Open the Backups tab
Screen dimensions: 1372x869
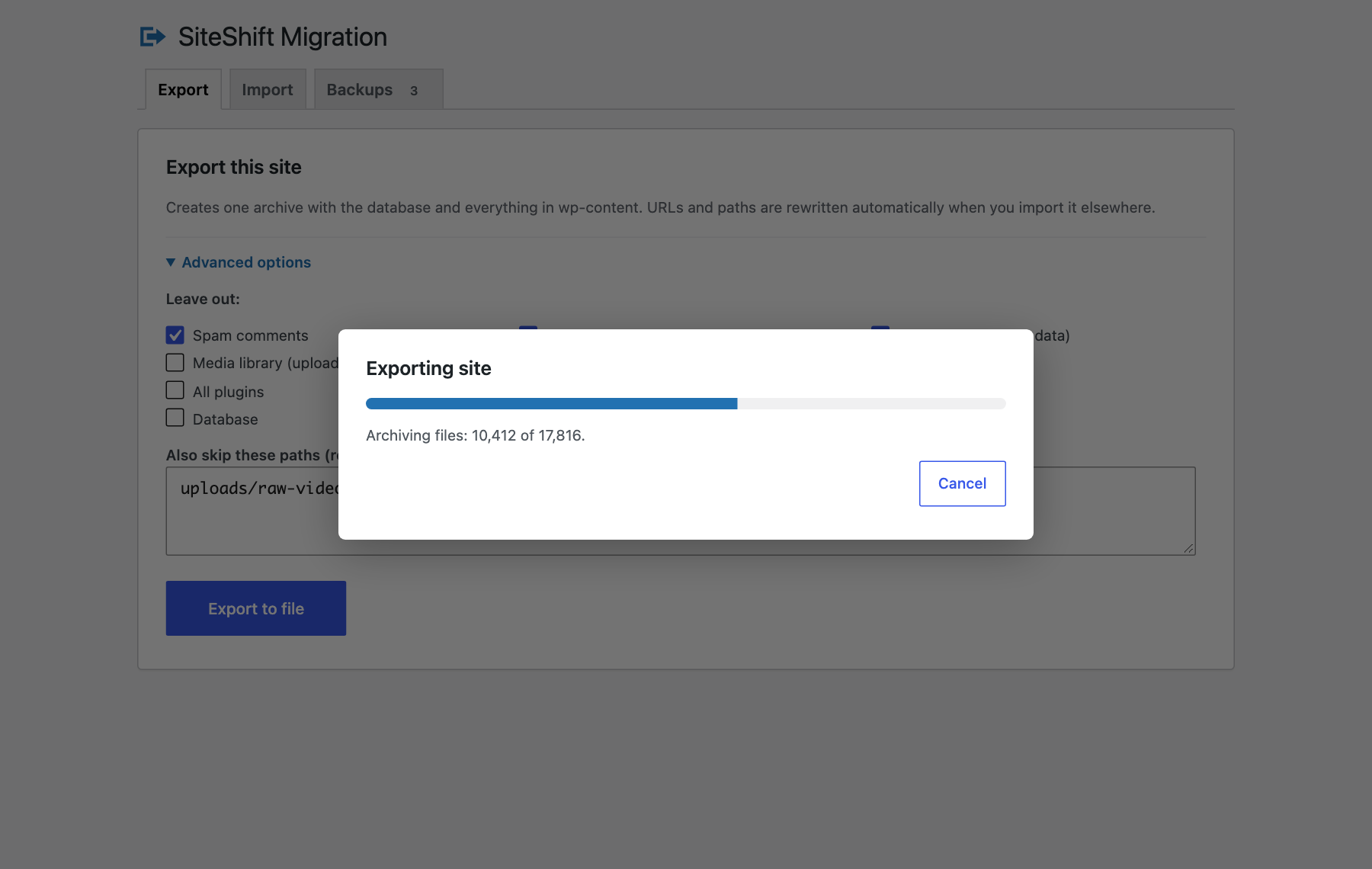click(x=378, y=90)
